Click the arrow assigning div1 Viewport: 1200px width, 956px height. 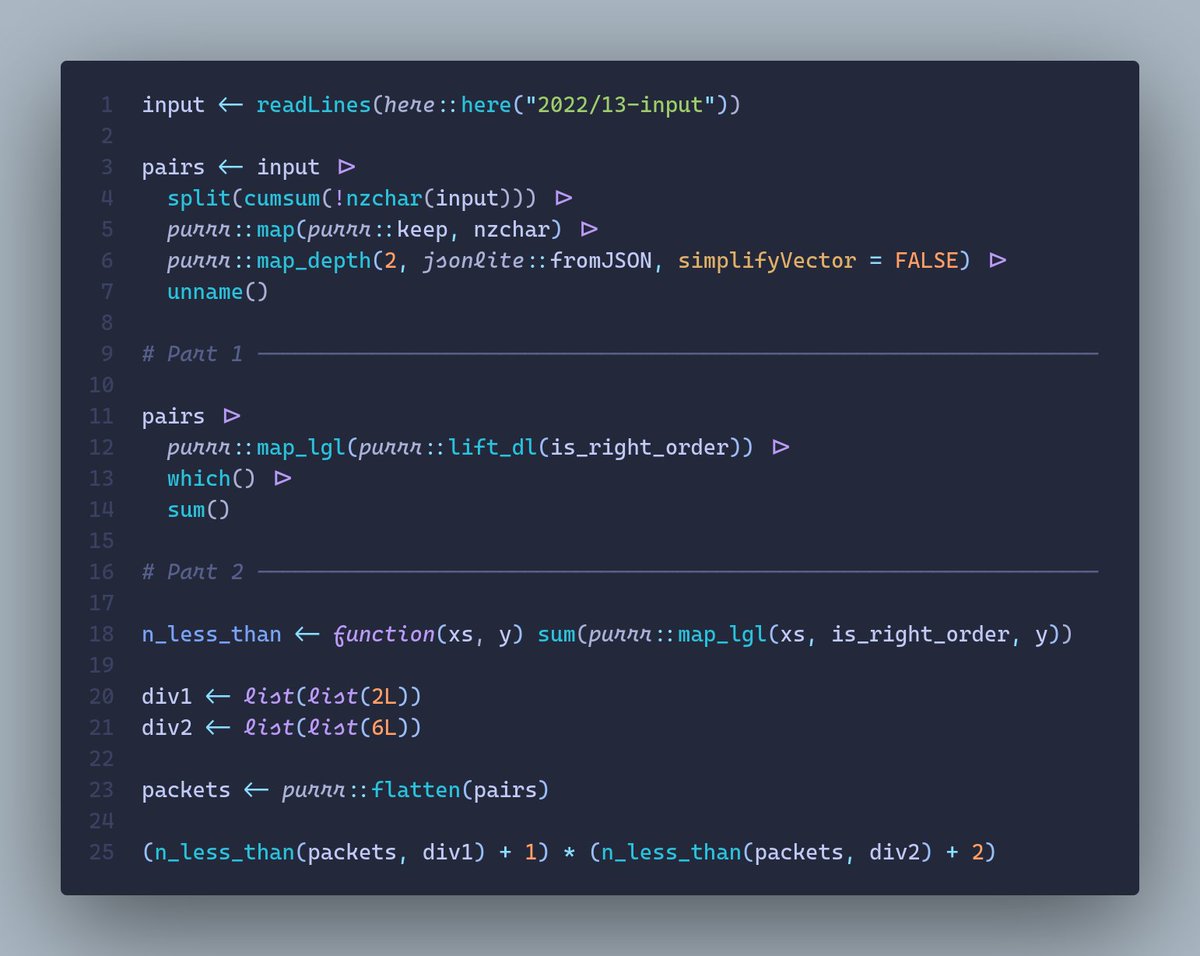pos(216,696)
